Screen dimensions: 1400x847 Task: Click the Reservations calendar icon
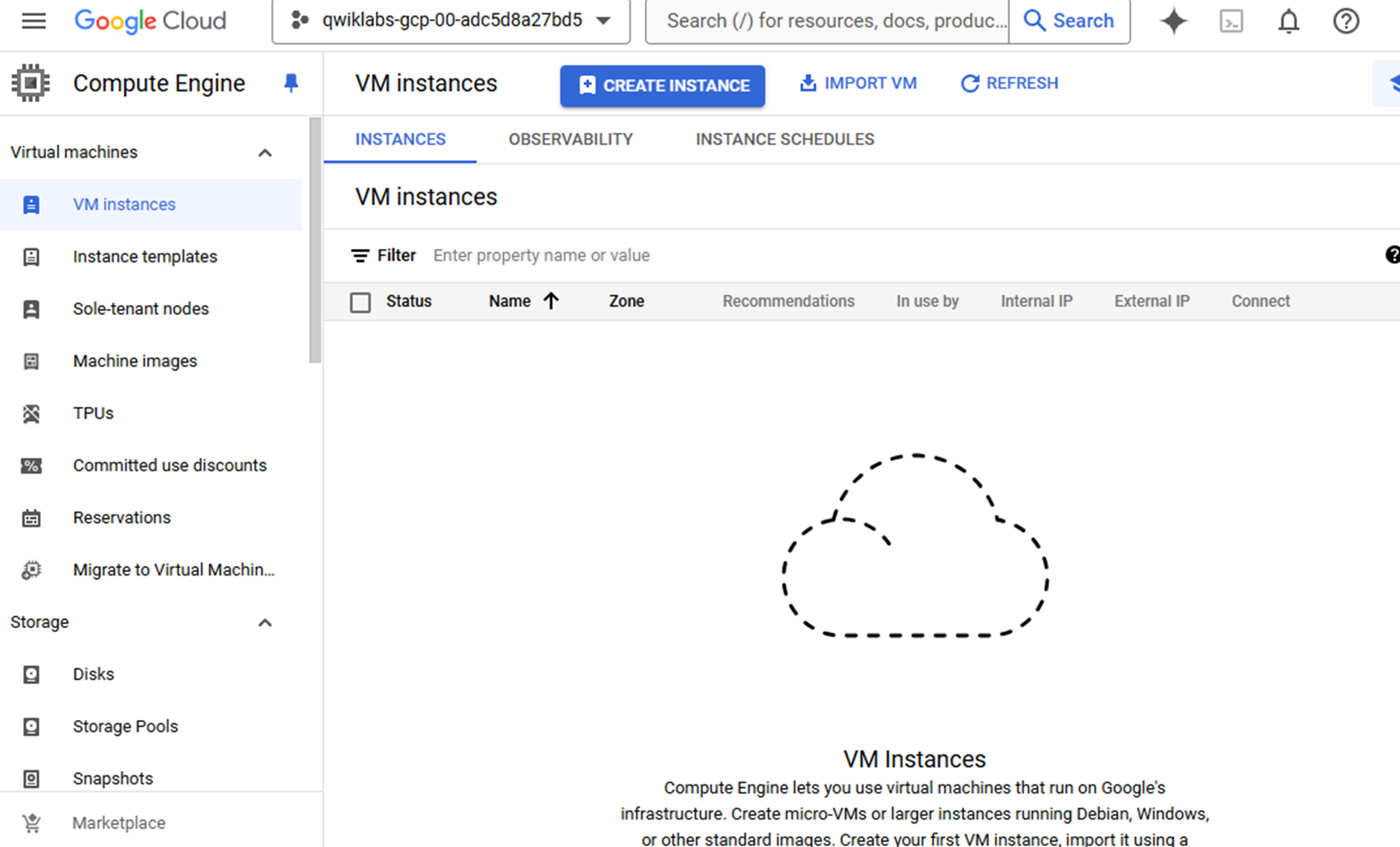(x=31, y=518)
